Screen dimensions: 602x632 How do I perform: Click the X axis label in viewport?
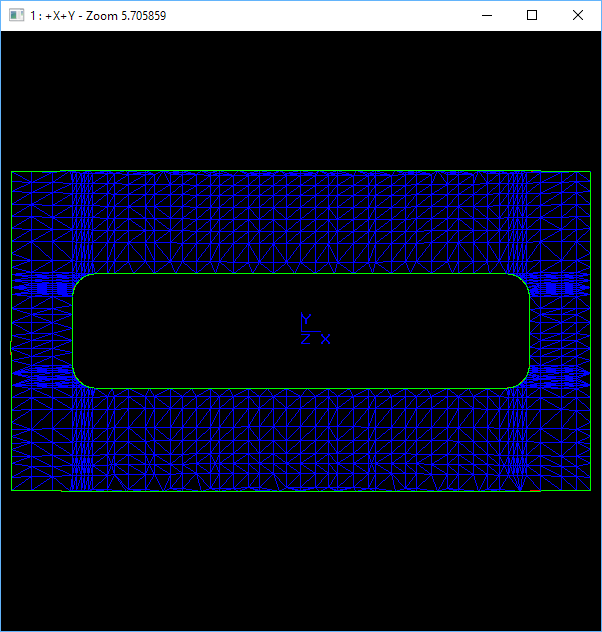coord(325,339)
